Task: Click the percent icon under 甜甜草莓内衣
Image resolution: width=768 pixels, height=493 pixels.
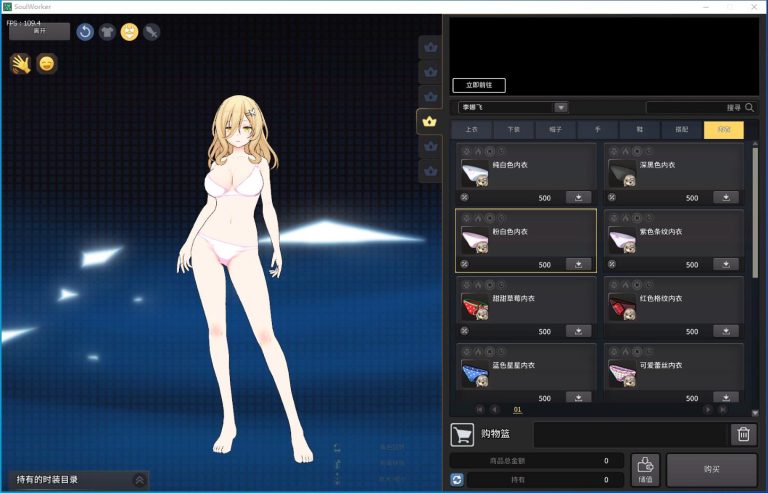Action: pyautogui.click(x=464, y=331)
